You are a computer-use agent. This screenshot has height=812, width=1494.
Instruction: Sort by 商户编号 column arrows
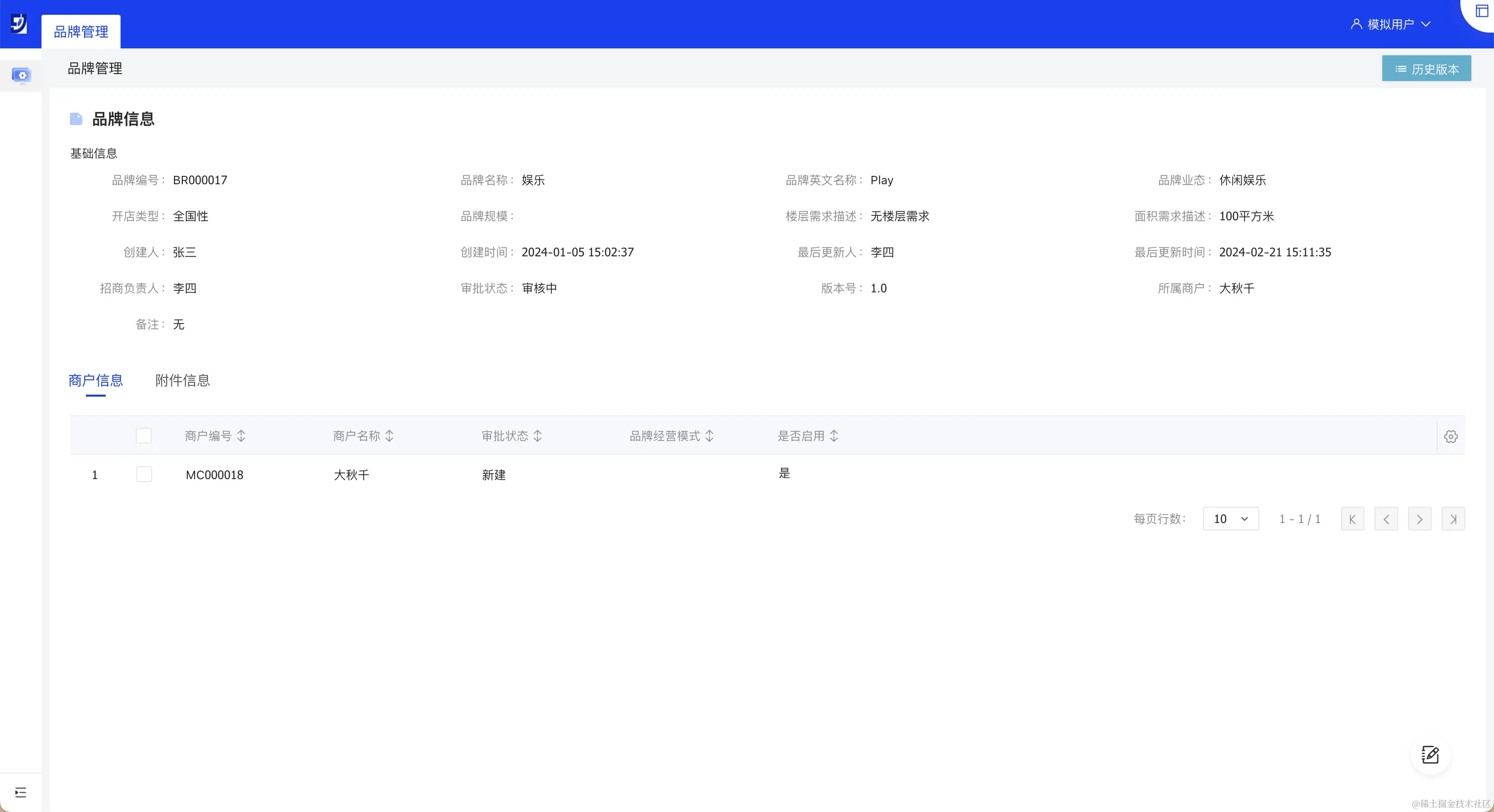pos(241,436)
